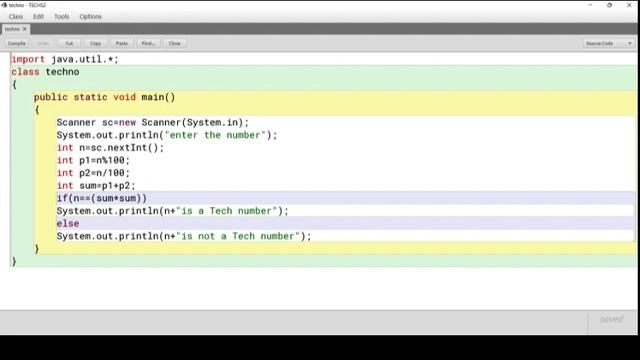Close the editor window
Image resolution: width=640 pixels, height=360 pixels.
pos(629,5)
